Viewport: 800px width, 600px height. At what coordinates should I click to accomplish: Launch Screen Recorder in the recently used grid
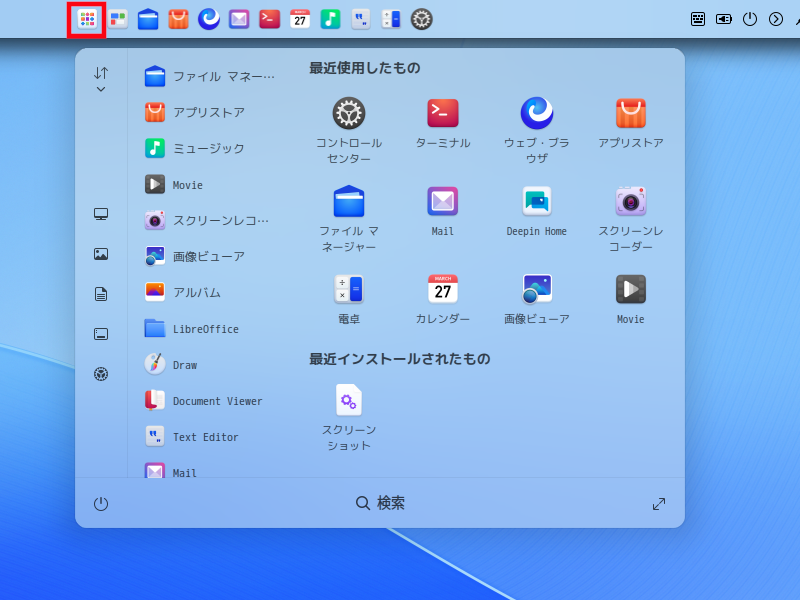(630, 202)
